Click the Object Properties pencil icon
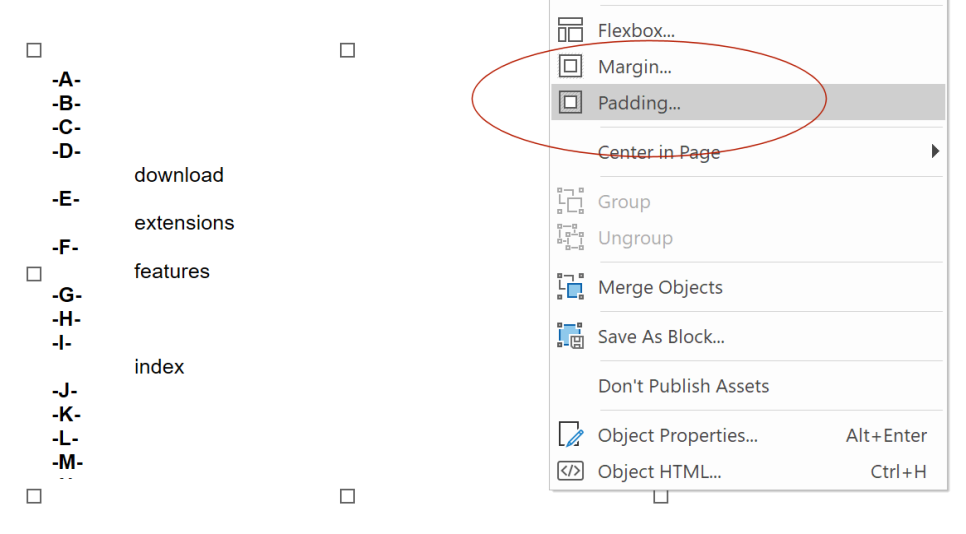 pyautogui.click(x=570, y=435)
